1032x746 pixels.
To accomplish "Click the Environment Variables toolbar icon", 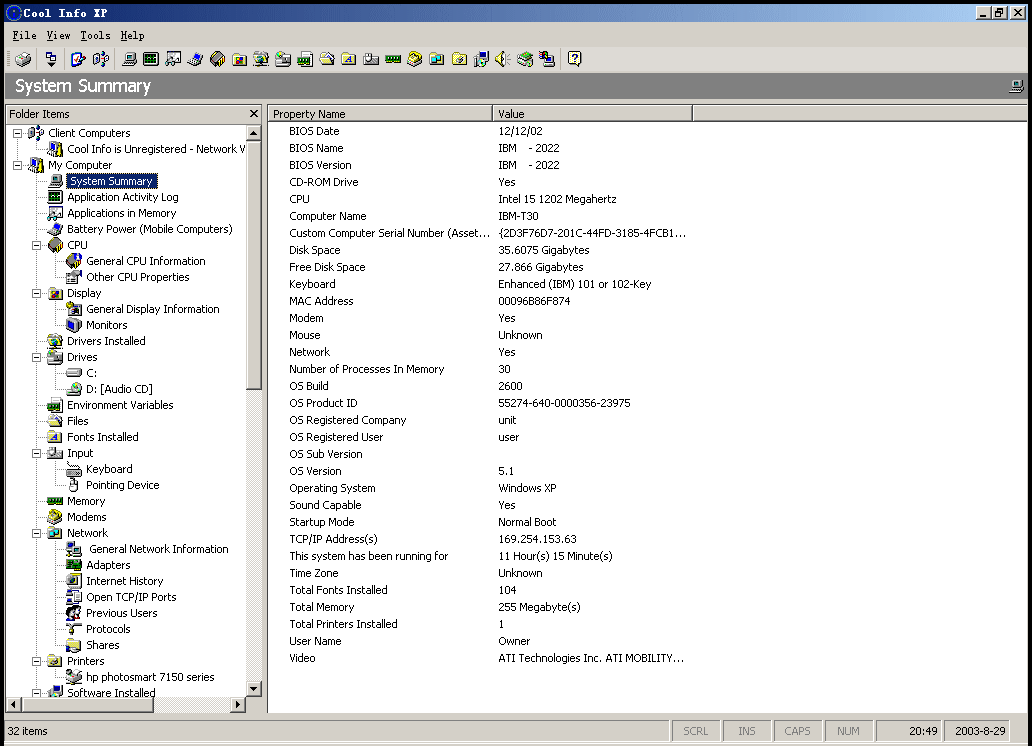I will (x=305, y=59).
